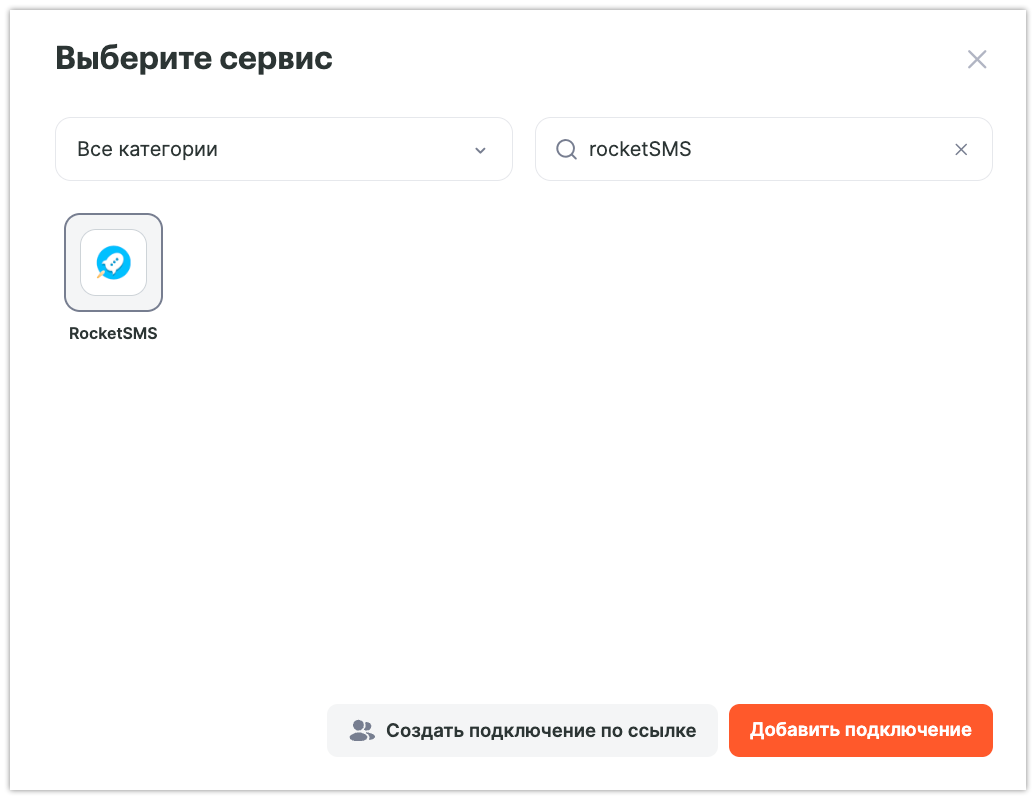Clear the rocketSMS search text

[961, 149]
